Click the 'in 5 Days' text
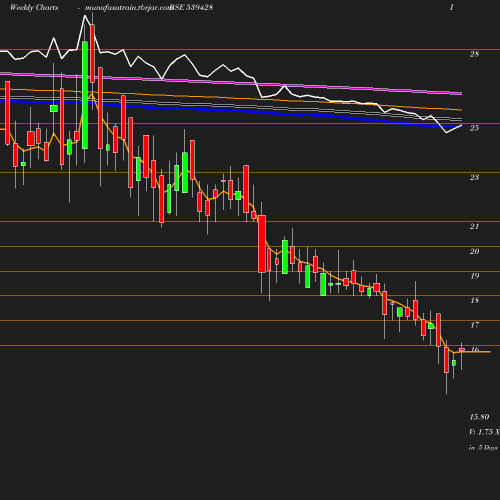The height and width of the screenshot is (500, 500). point(483,448)
